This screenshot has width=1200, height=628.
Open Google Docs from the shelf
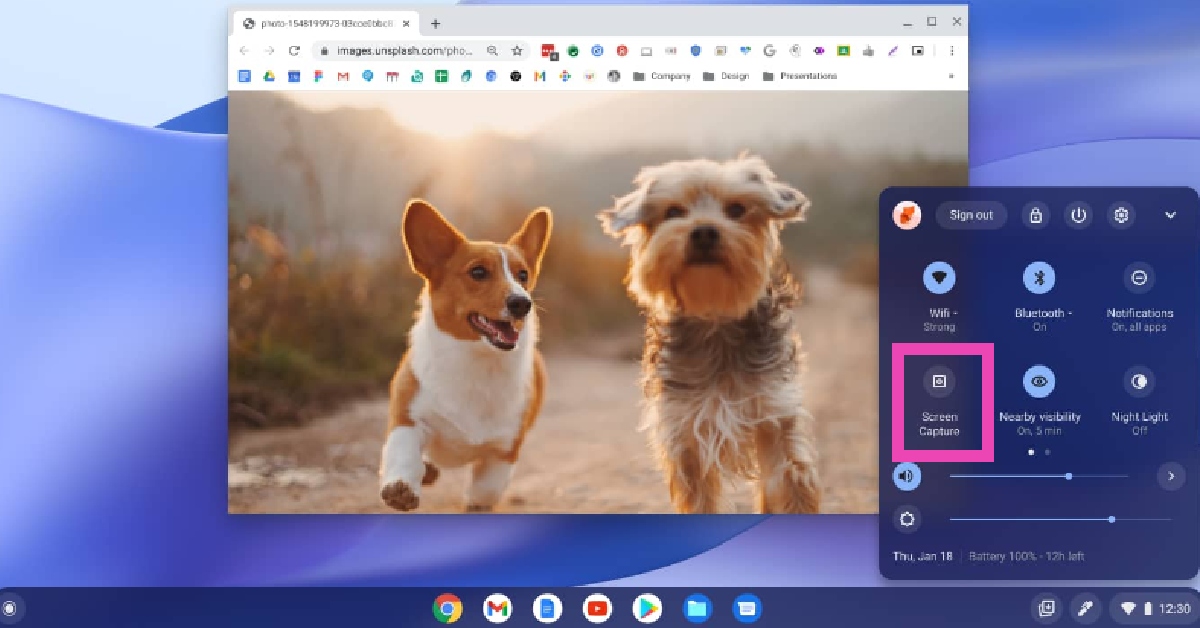point(547,607)
